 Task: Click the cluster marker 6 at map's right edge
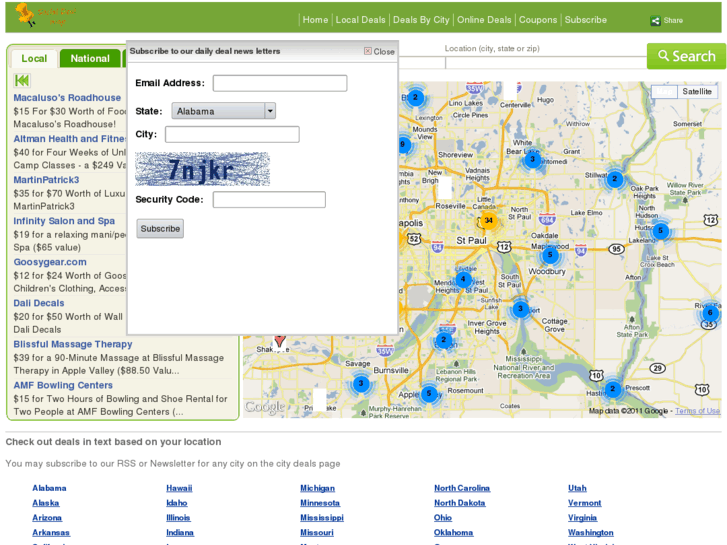(x=709, y=312)
